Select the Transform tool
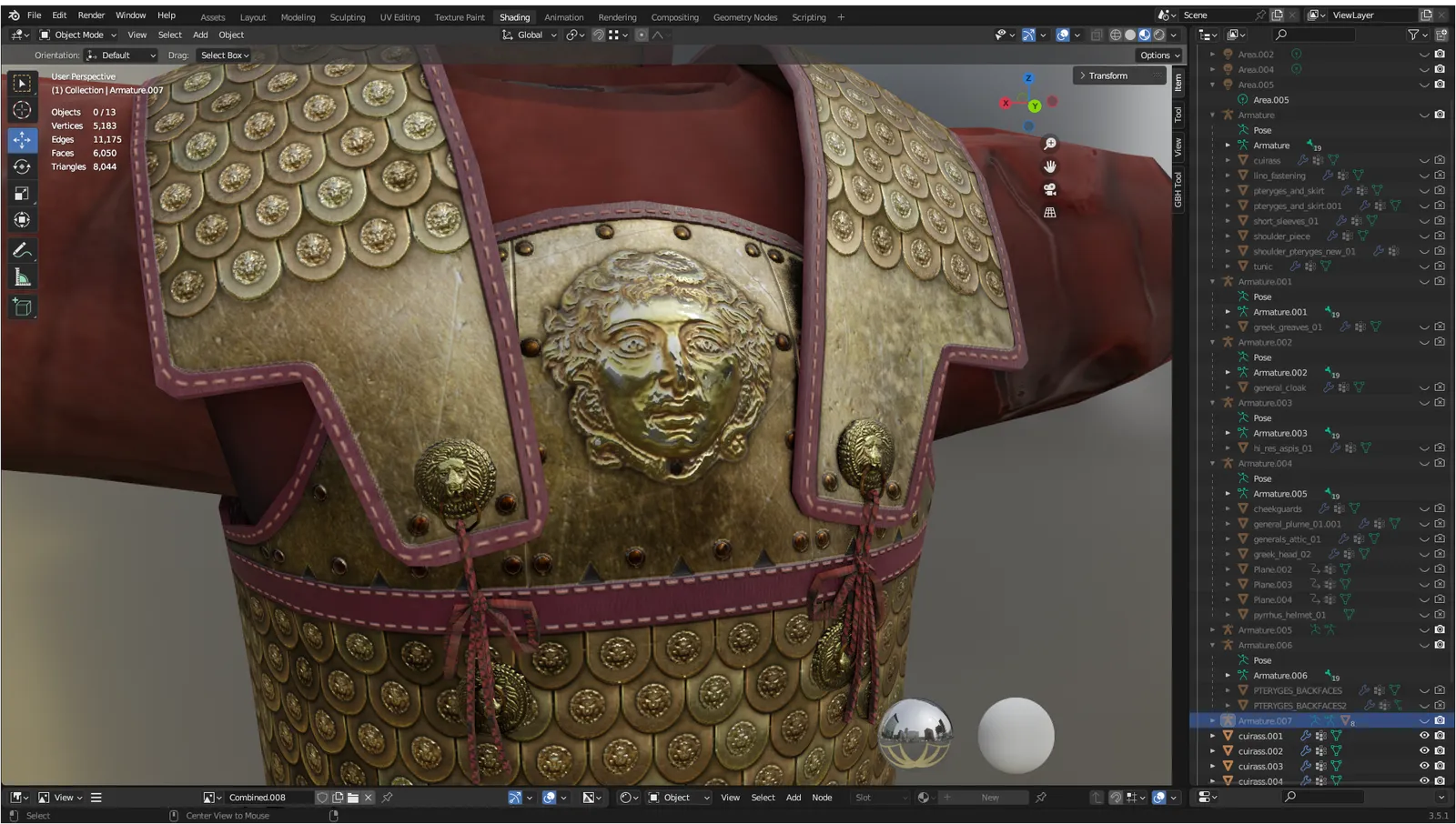 (x=23, y=220)
